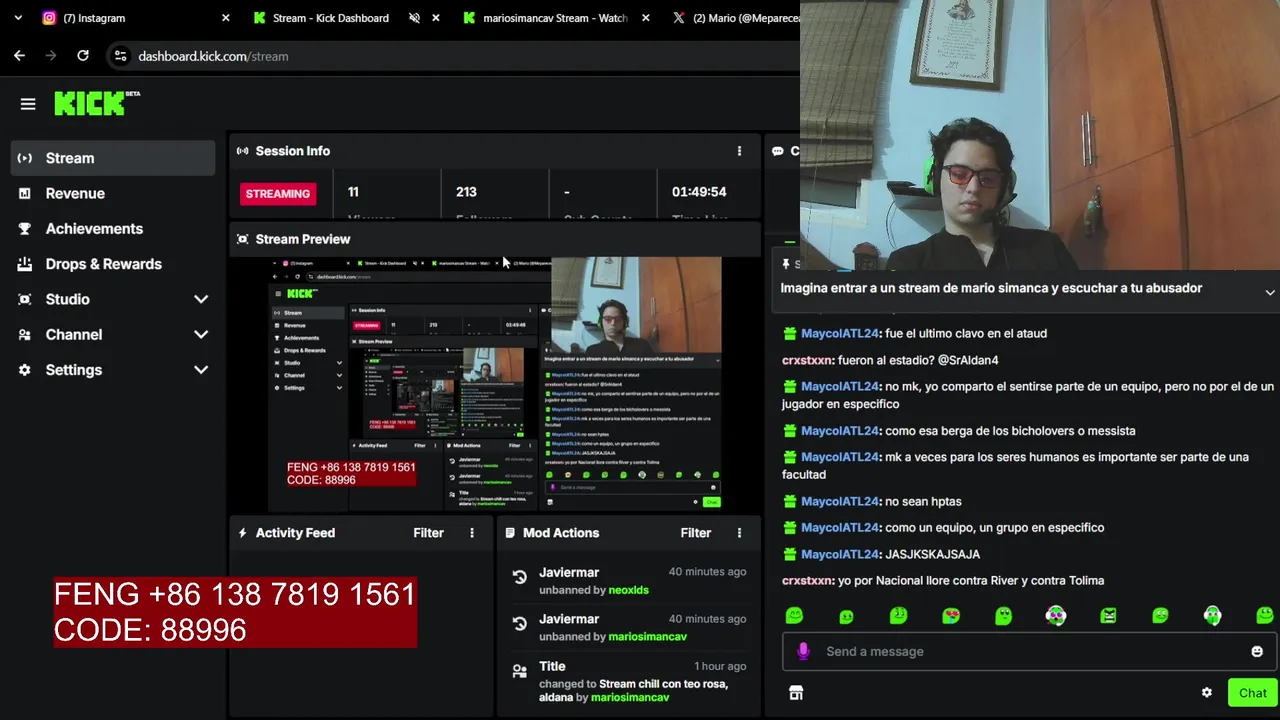Click the KICK beta logo
The height and width of the screenshot is (720, 1280).
[97, 103]
